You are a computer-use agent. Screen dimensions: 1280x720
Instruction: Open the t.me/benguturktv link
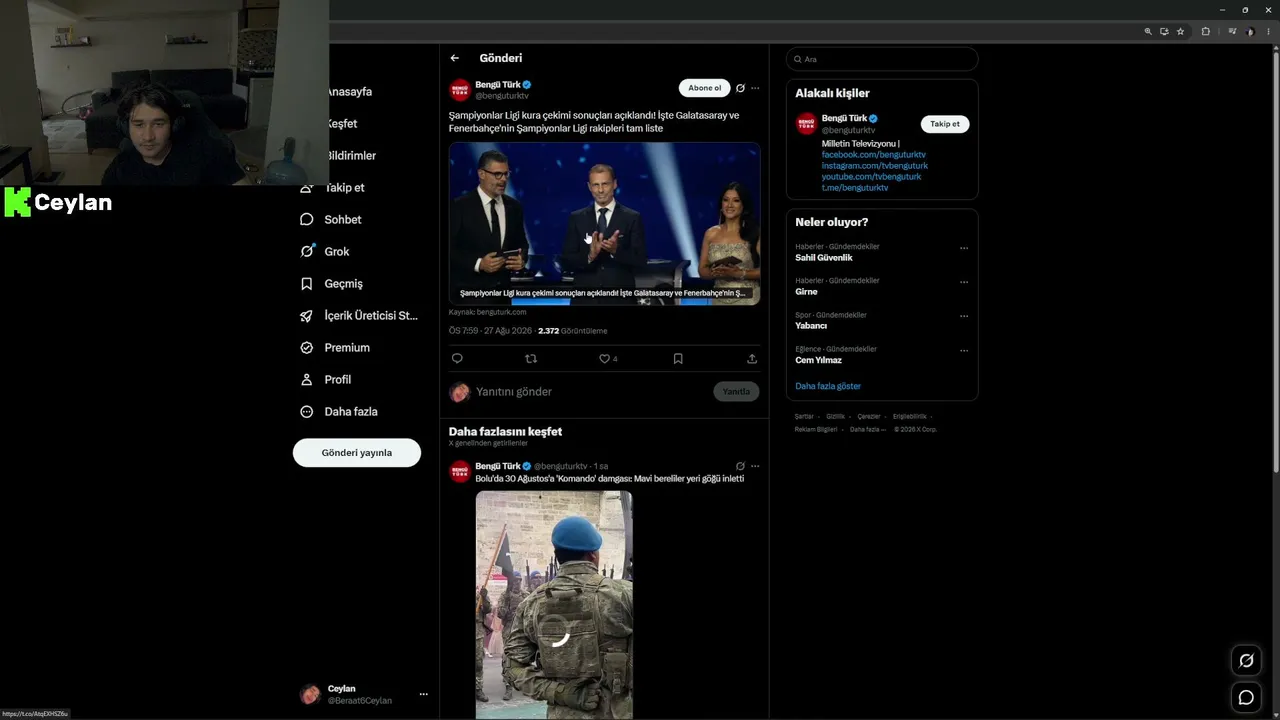coord(855,188)
